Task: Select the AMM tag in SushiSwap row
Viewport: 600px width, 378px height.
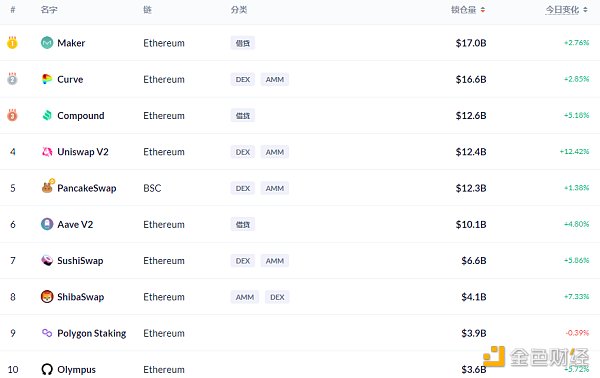Action: (275, 261)
